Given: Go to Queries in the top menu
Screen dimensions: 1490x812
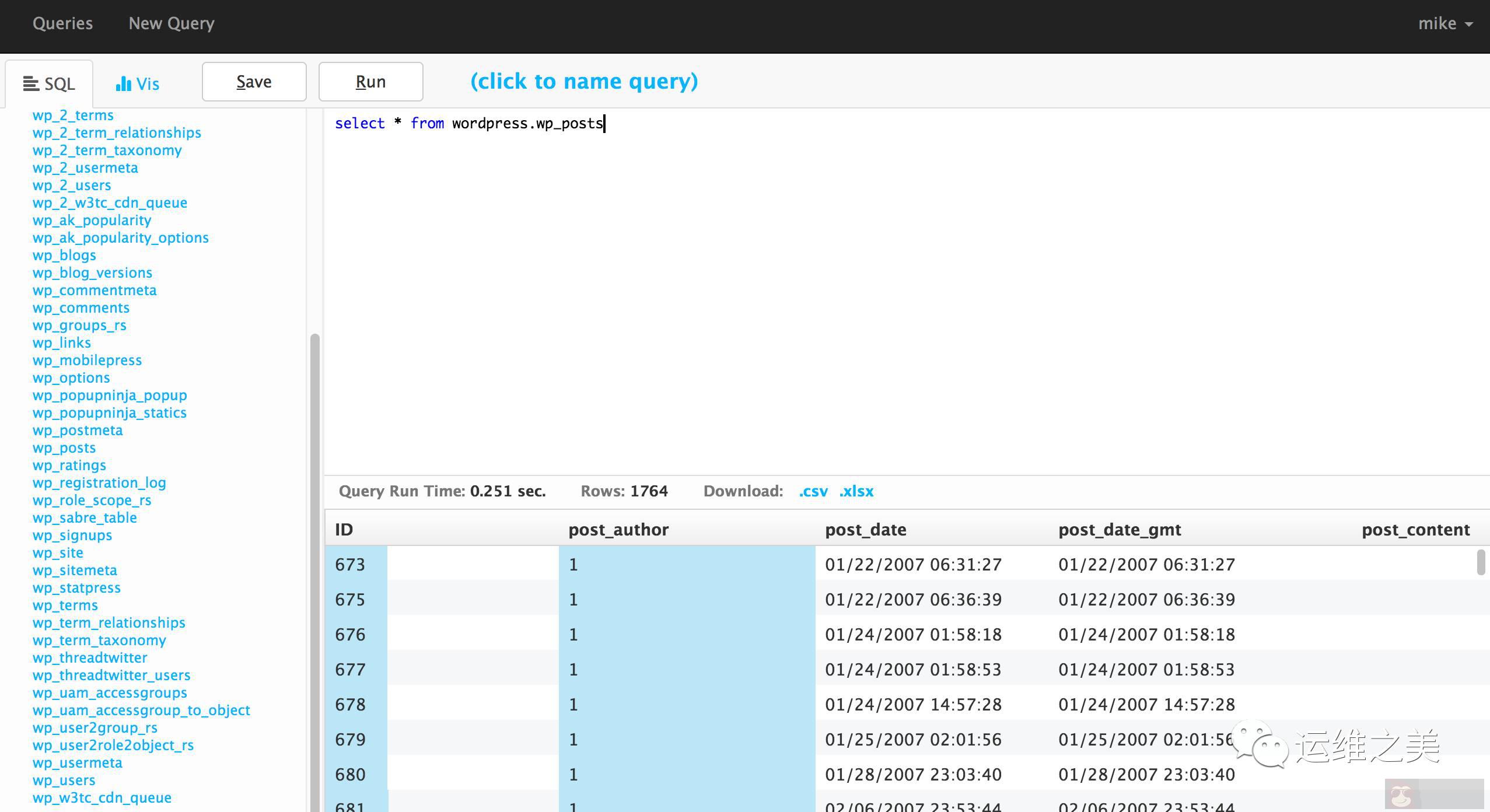Looking at the screenshot, I should click(x=62, y=23).
